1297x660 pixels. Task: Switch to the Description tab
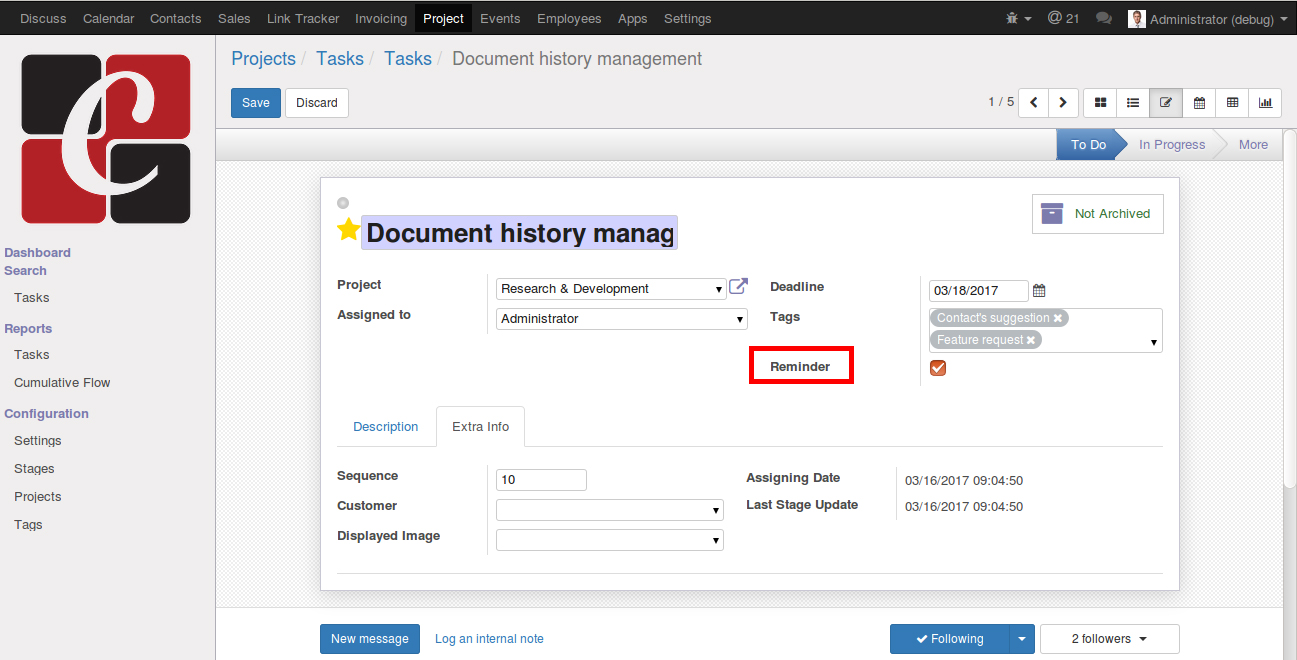pyautogui.click(x=385, y=427)
